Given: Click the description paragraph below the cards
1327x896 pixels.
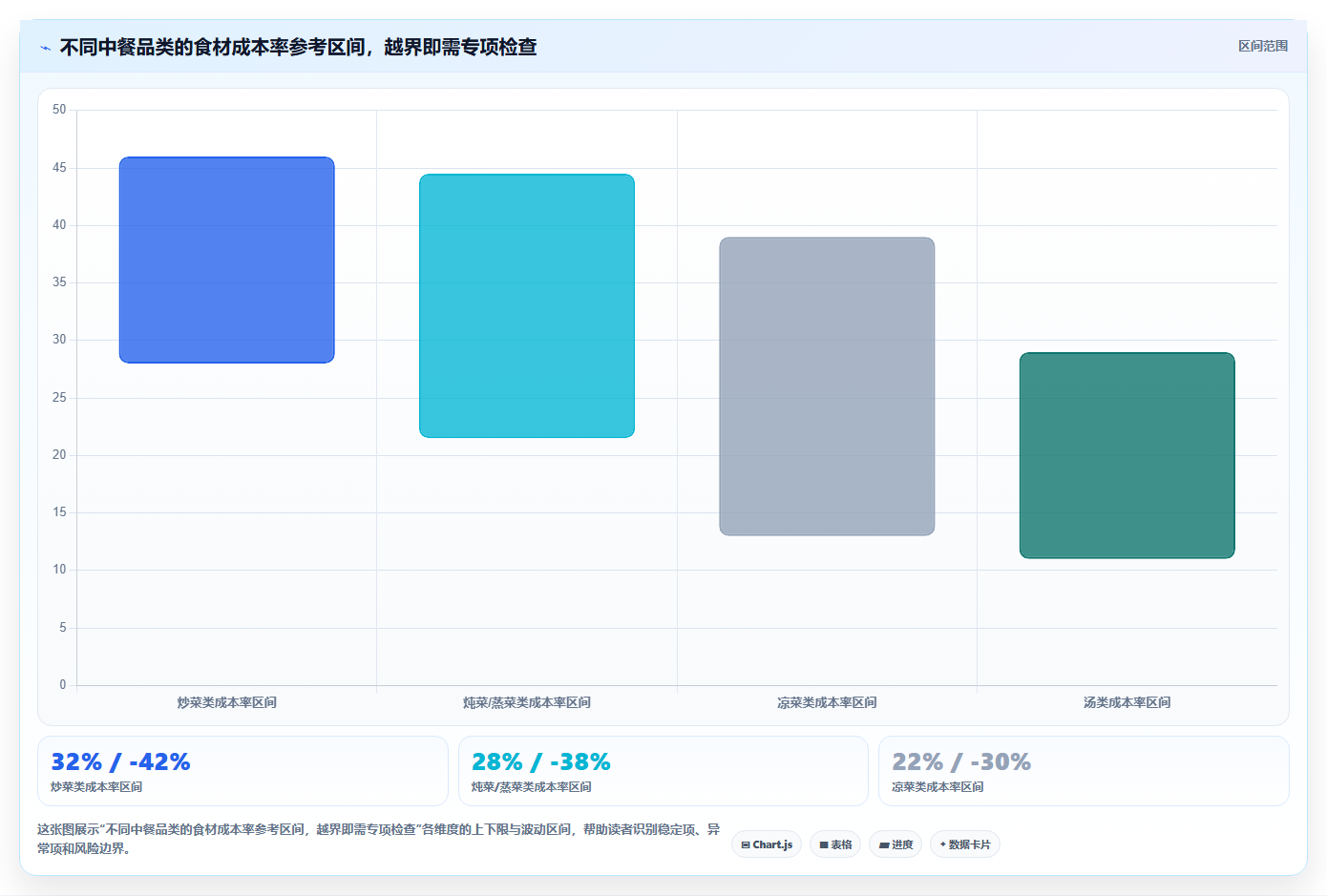Looking at the screenshot, I should (x=379, y=839).
